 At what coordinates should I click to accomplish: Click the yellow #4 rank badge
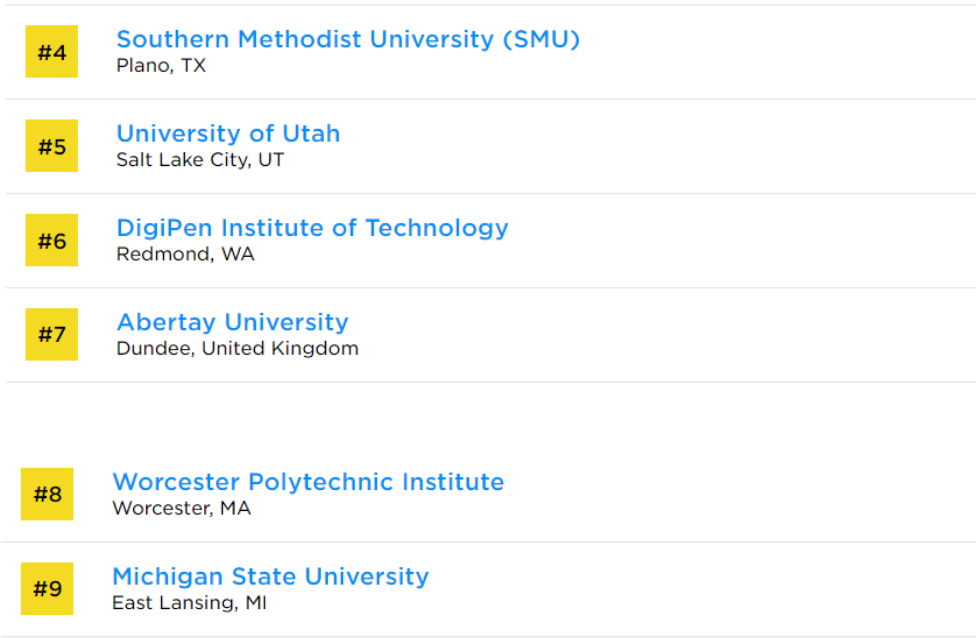pos(52,52)
